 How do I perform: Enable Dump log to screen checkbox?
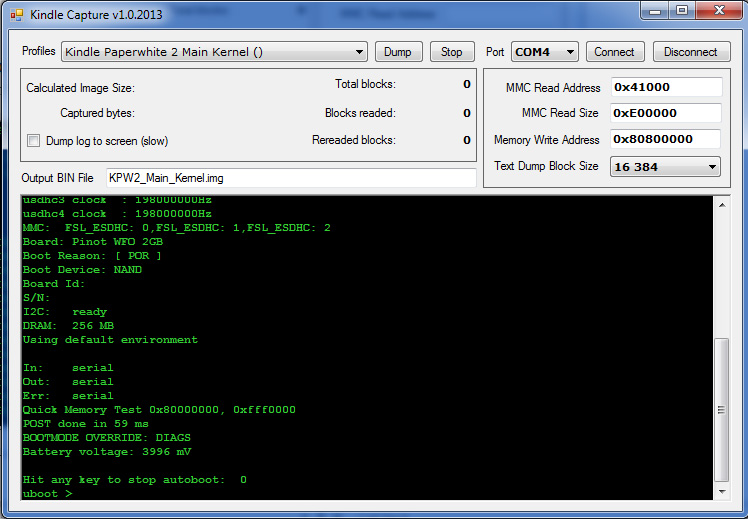33,141
